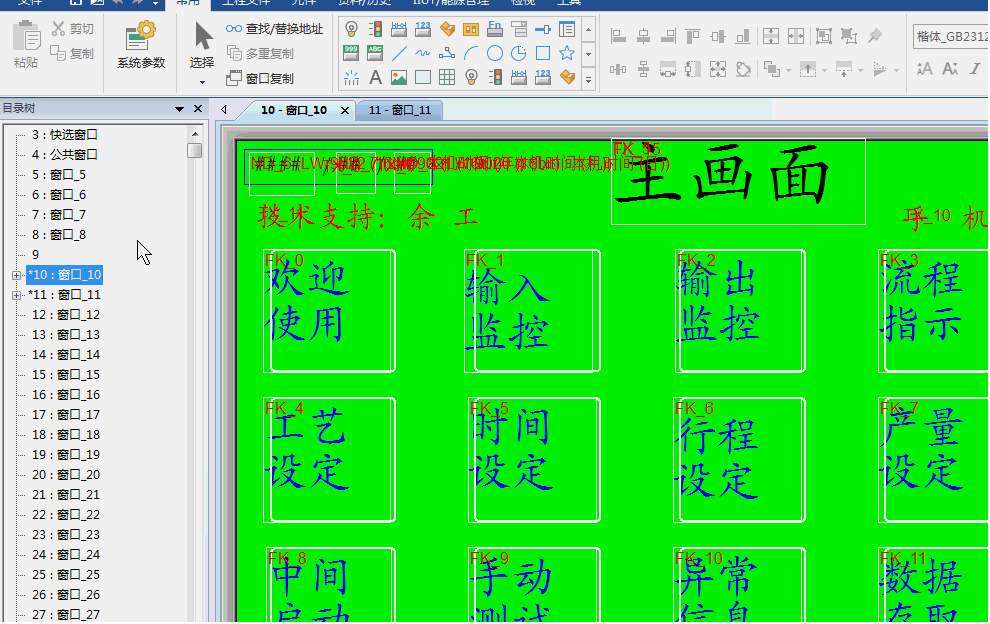Click 查找/替换地址 find/replace address button
Image resolution: width=990 pixels, height=624 pixels.
[x=275, y=29]
